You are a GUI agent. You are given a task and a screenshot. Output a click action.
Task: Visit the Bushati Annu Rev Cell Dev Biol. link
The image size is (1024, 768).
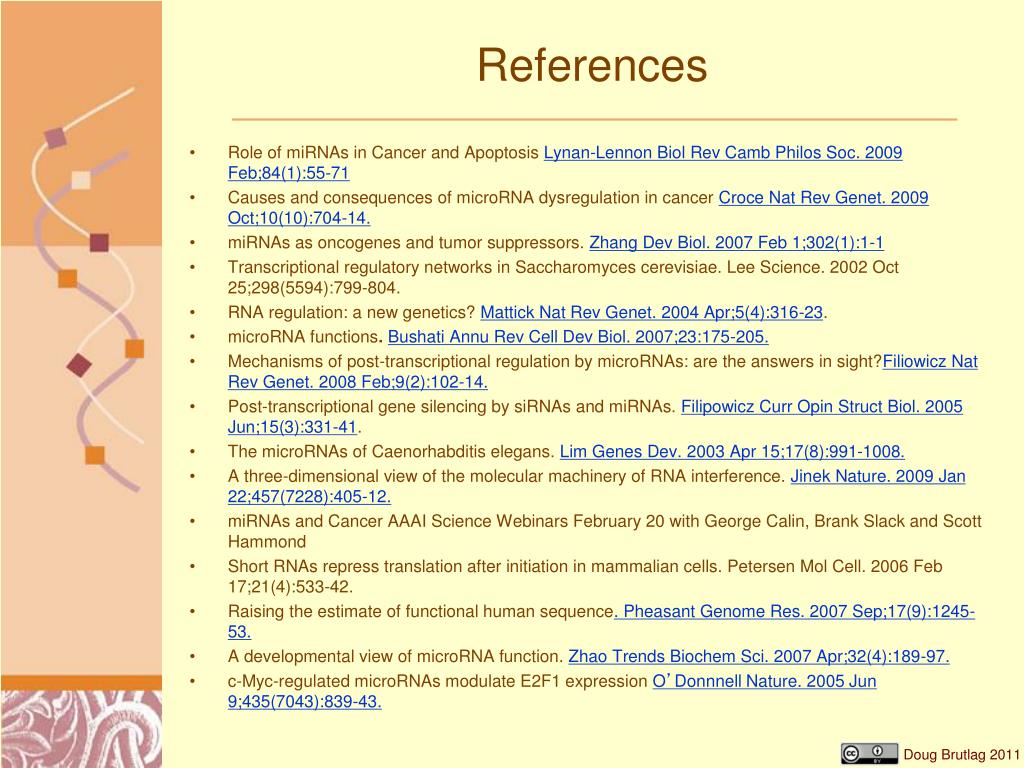(578, 337)
